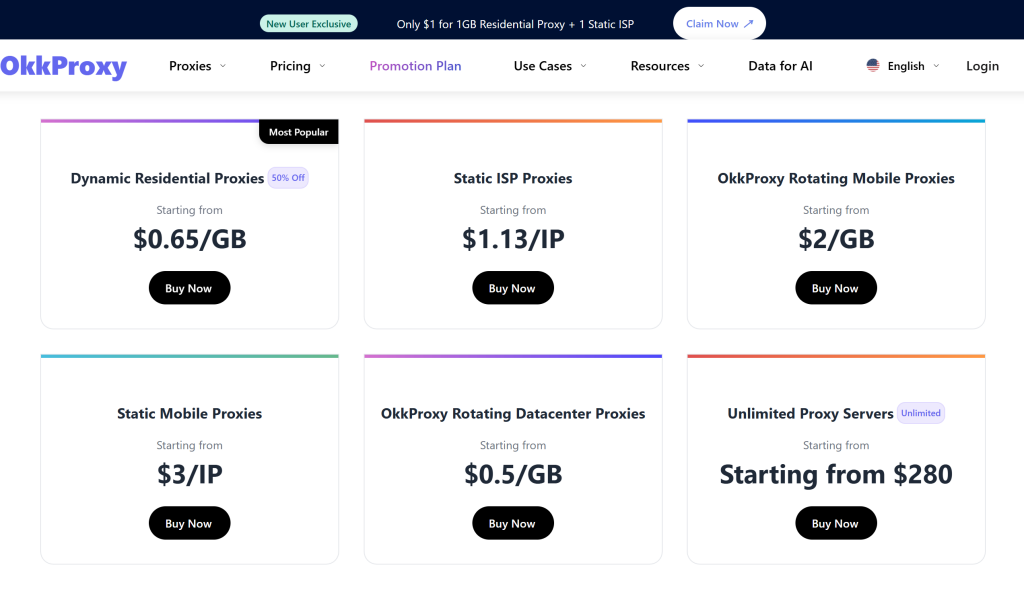
Task: Click the US flag language icon
Action: tap(873, 66)
